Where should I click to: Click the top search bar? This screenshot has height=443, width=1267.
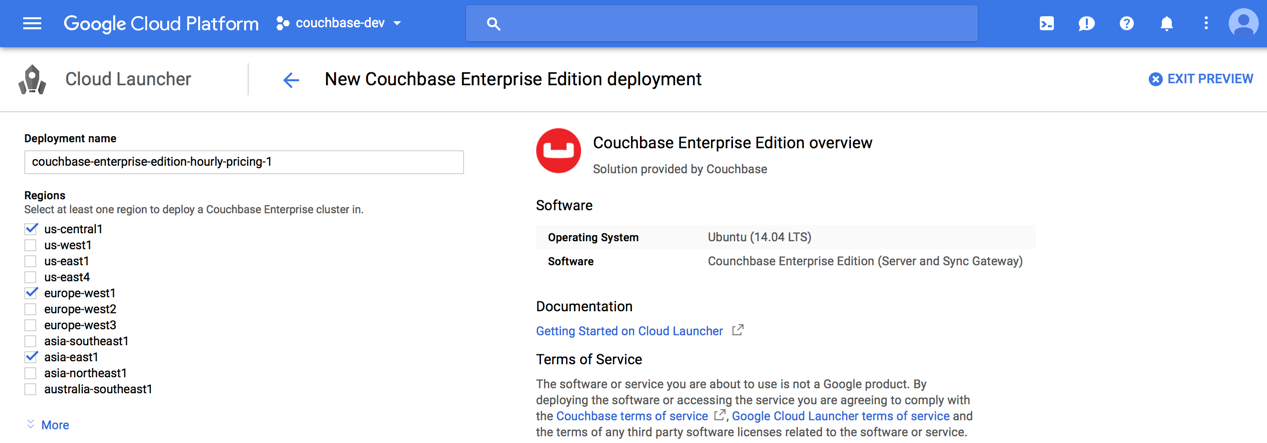(721, 23)
